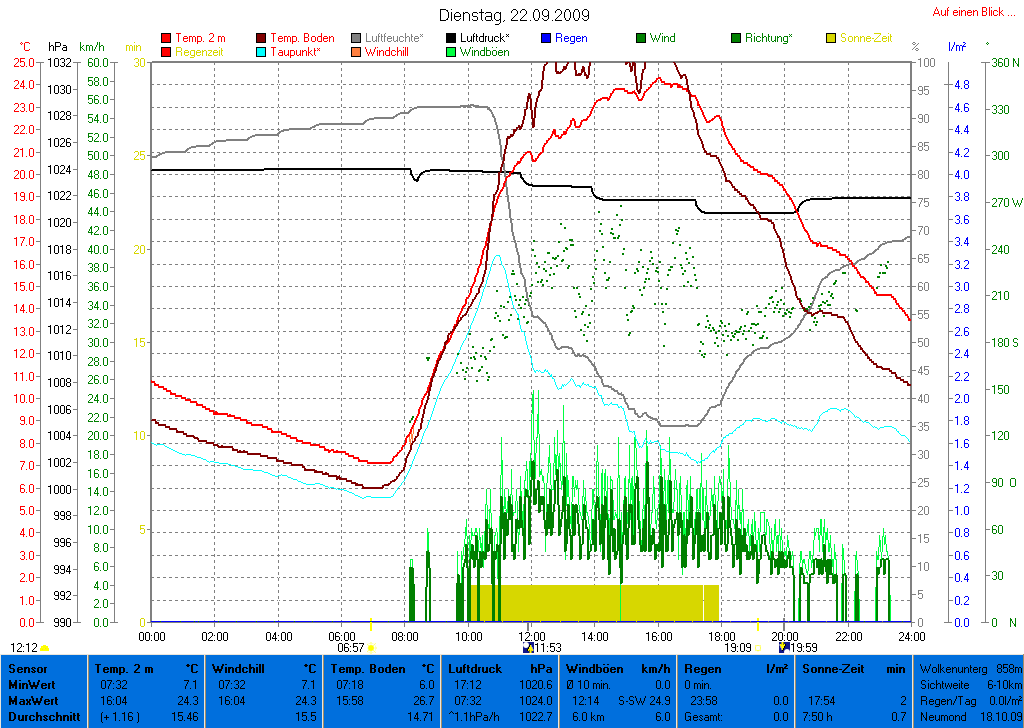Click the yellow Sonne-Zeit legend square

[831, 39]
